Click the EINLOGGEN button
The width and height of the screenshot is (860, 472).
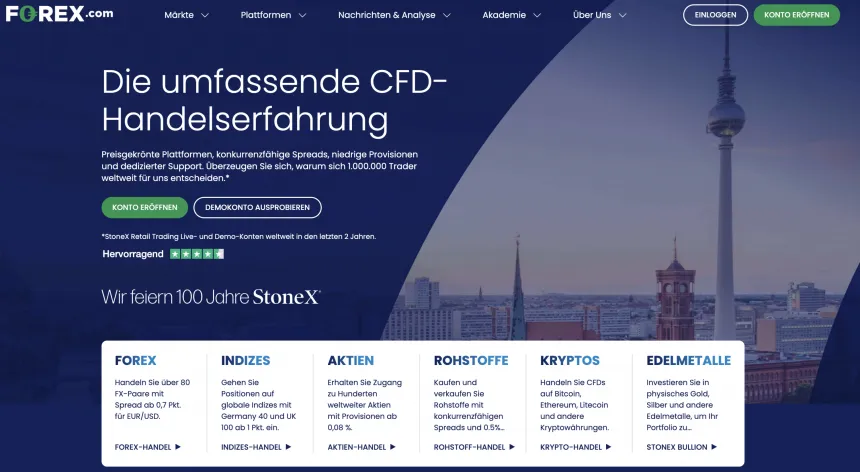[715, 15]
